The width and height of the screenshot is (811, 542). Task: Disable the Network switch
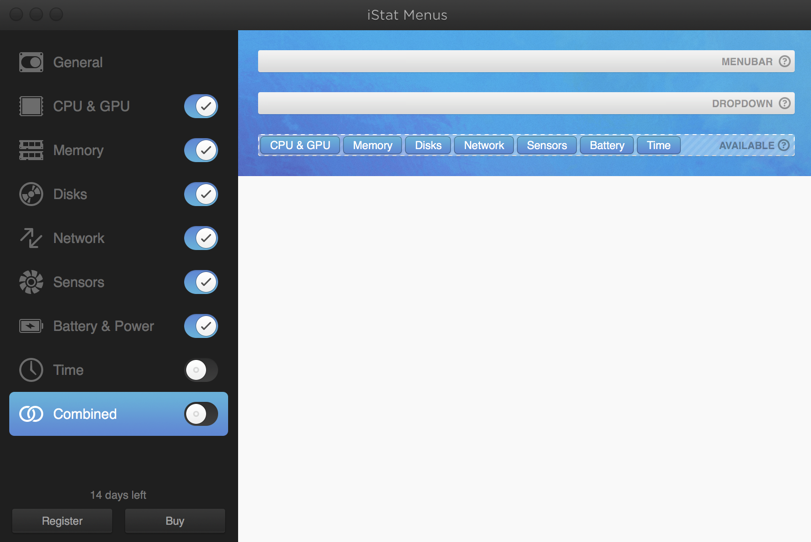coord(201,238)
